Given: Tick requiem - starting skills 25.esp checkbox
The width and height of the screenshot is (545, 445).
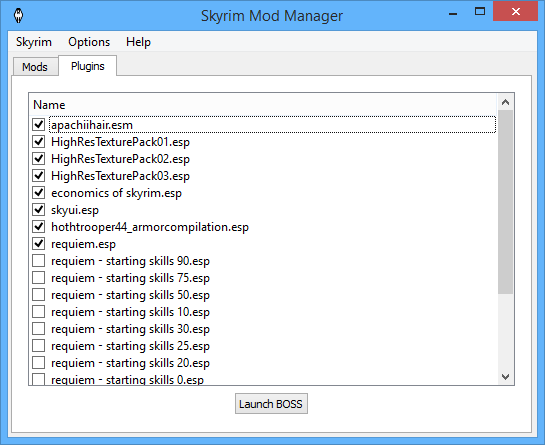Looking at the screenshot, I should (39, 346).
